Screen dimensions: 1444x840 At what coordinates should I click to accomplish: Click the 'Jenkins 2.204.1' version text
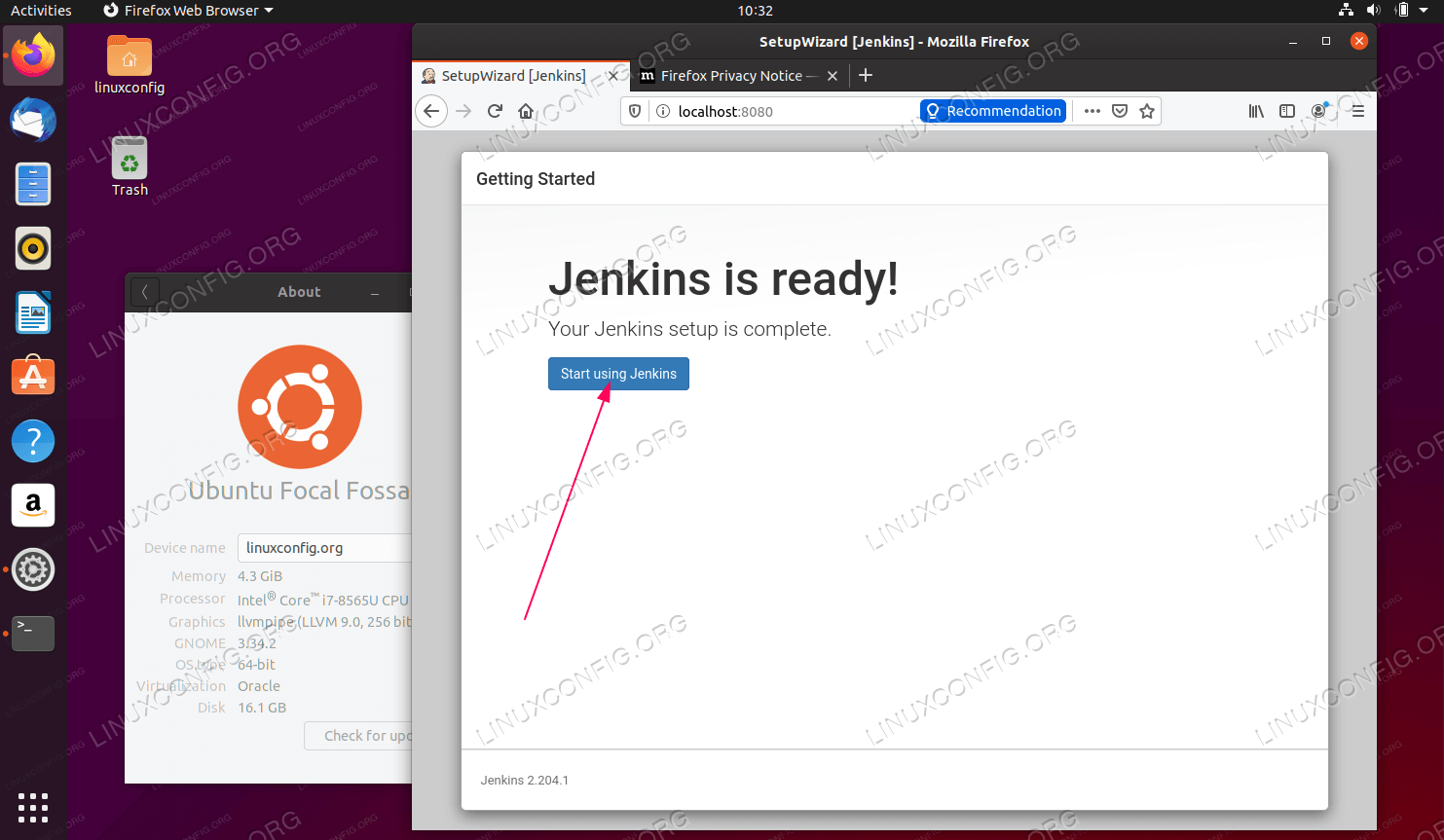(x=525, y=781)
